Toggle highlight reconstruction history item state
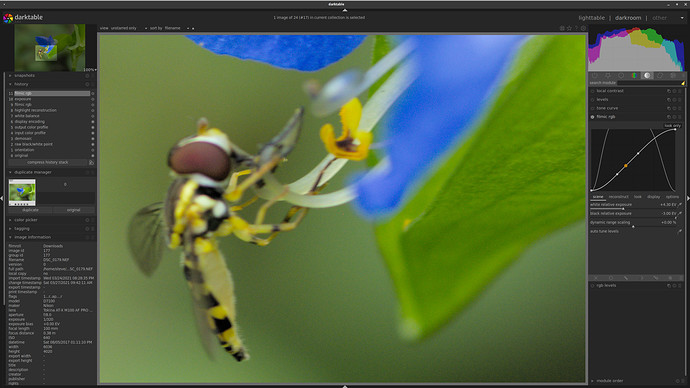The height and width of the screenshot is (388, 690). [92, 110]
